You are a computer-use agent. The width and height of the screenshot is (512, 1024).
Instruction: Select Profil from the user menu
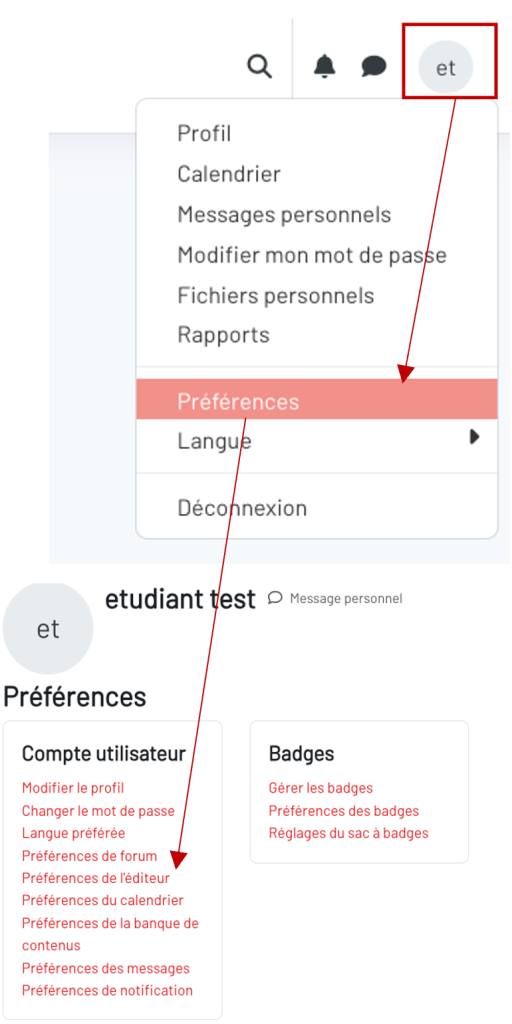pyautogui.click(x=204, y=134)
